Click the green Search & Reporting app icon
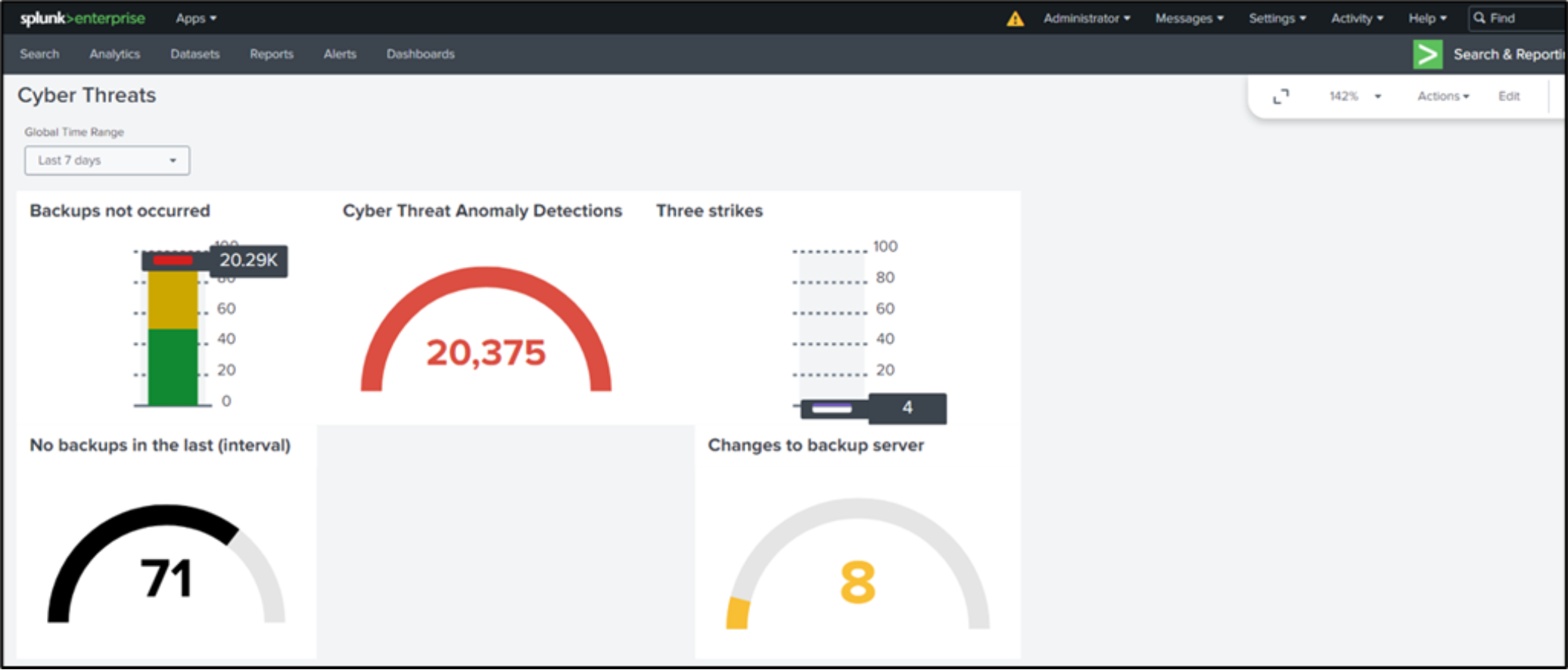 pos(1427,54)
